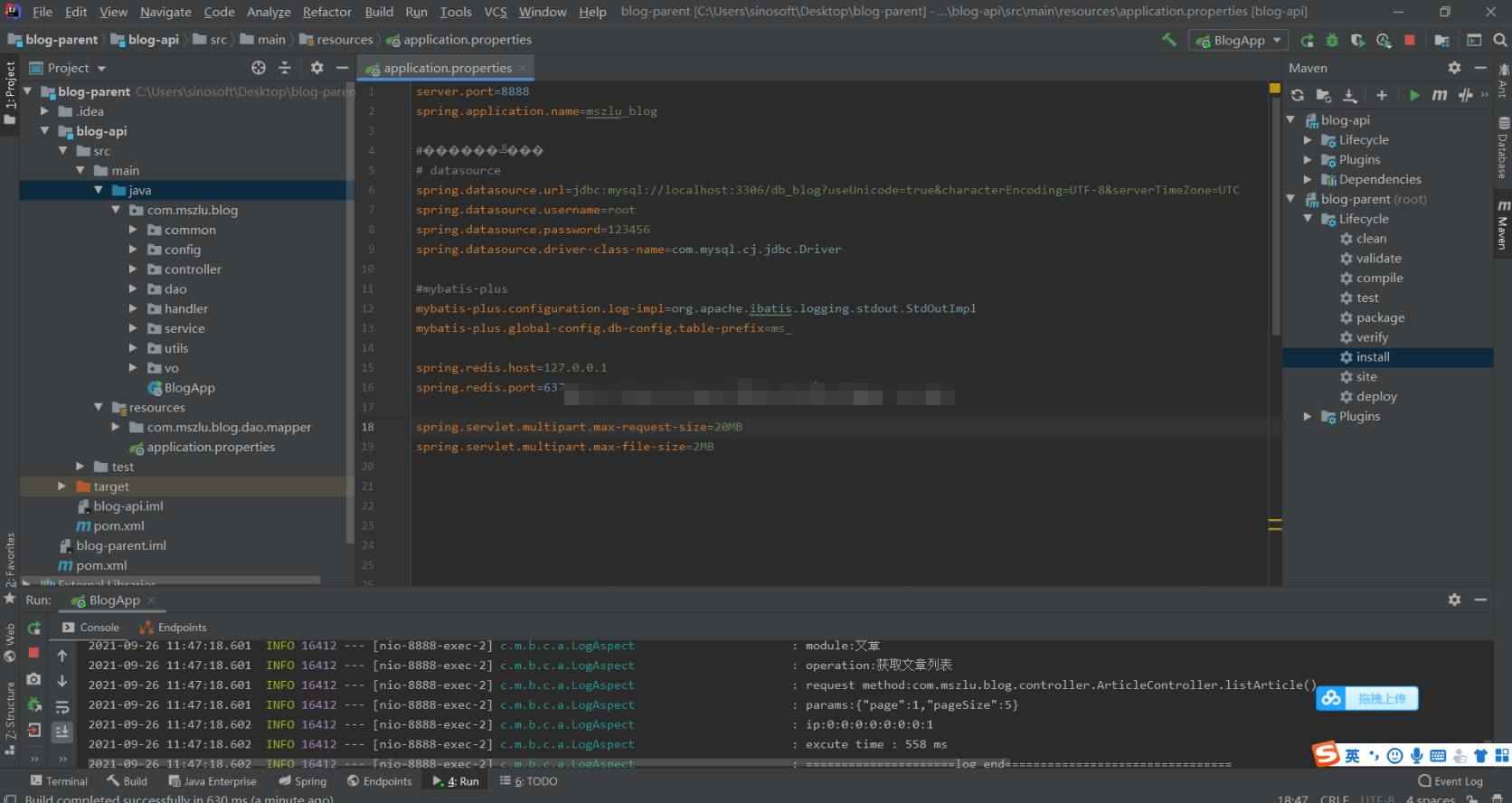Add a Maven project with the plus icon
The height and width of the screenshot is (803, 1512).
click(x=1382, y=95)
